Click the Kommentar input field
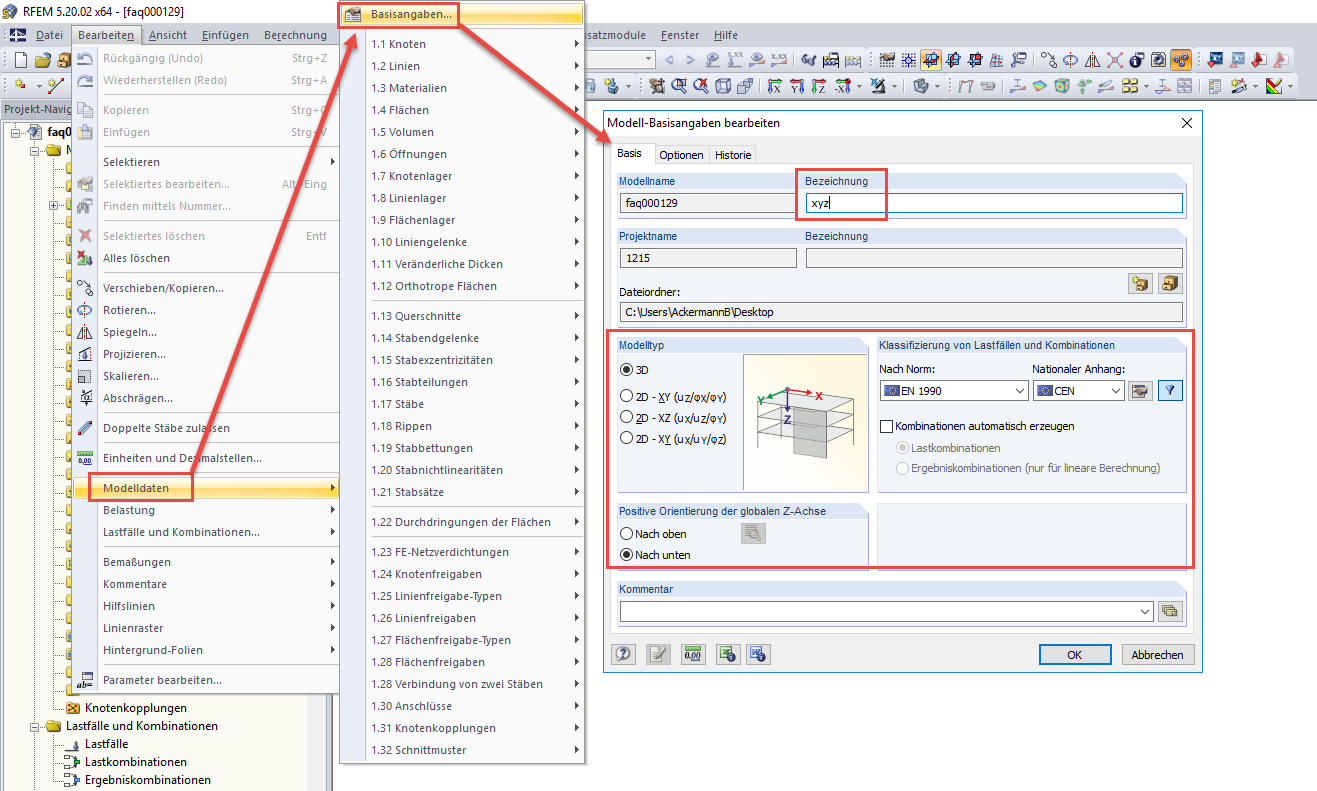Image resolution: width=1317 pixels, height=791 pixels. pyautogui.click(x=886, y=611)
